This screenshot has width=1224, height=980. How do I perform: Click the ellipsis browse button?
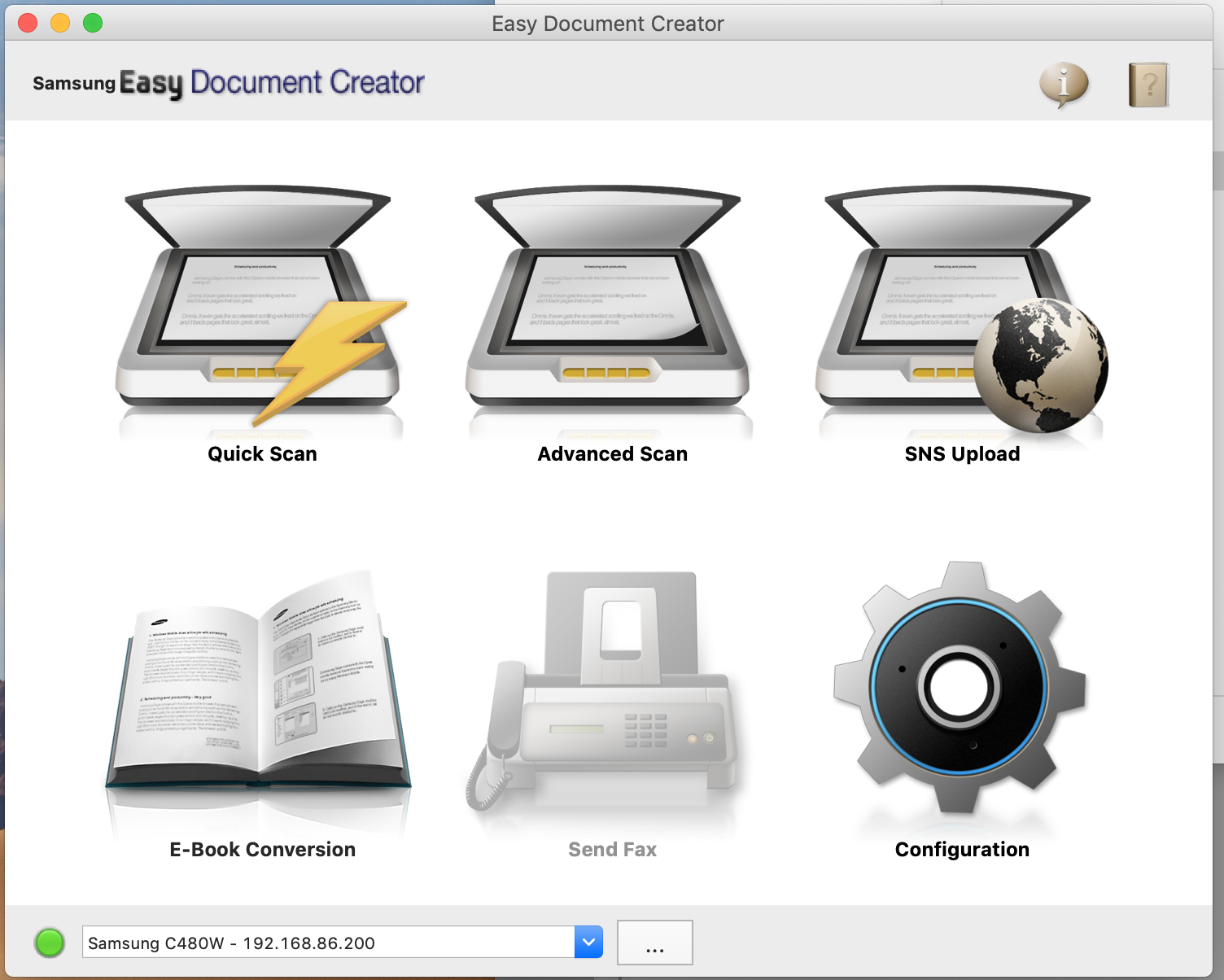click(655, 943)
